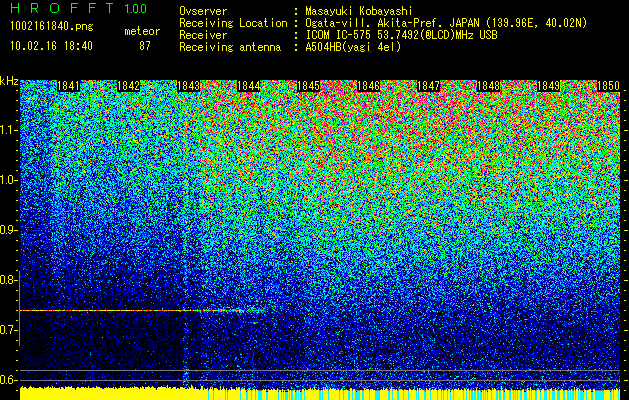Viewport: 629px width, 400px height.
Task: Click the 0.7 frequency axis label
Action: coord(8,330)
